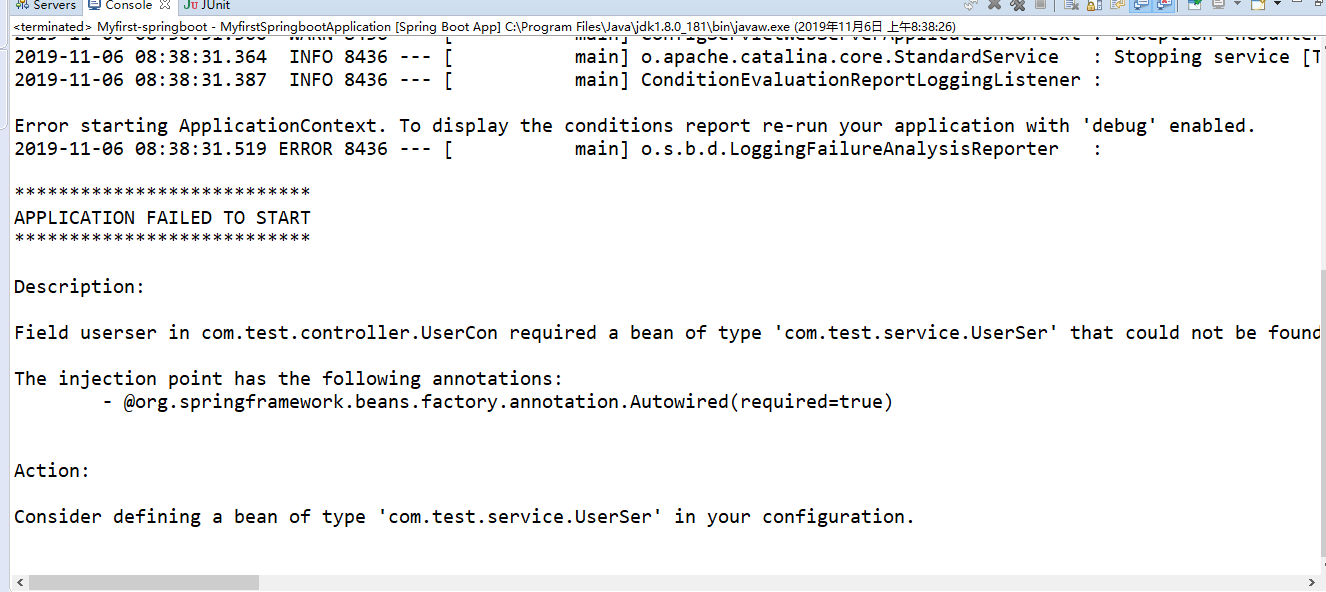
Task: Click Remove Launch single X icon
Action: point(994,5)
